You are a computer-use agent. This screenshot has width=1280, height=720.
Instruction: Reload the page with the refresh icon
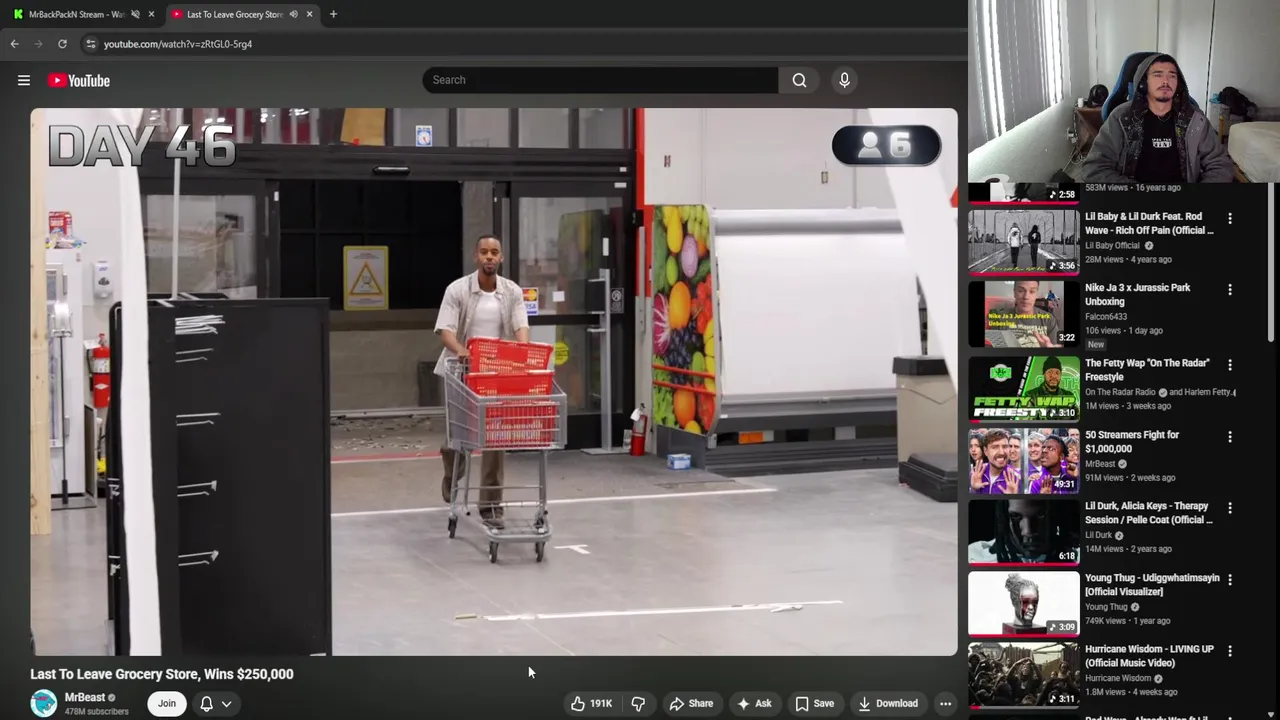point(62,44)
